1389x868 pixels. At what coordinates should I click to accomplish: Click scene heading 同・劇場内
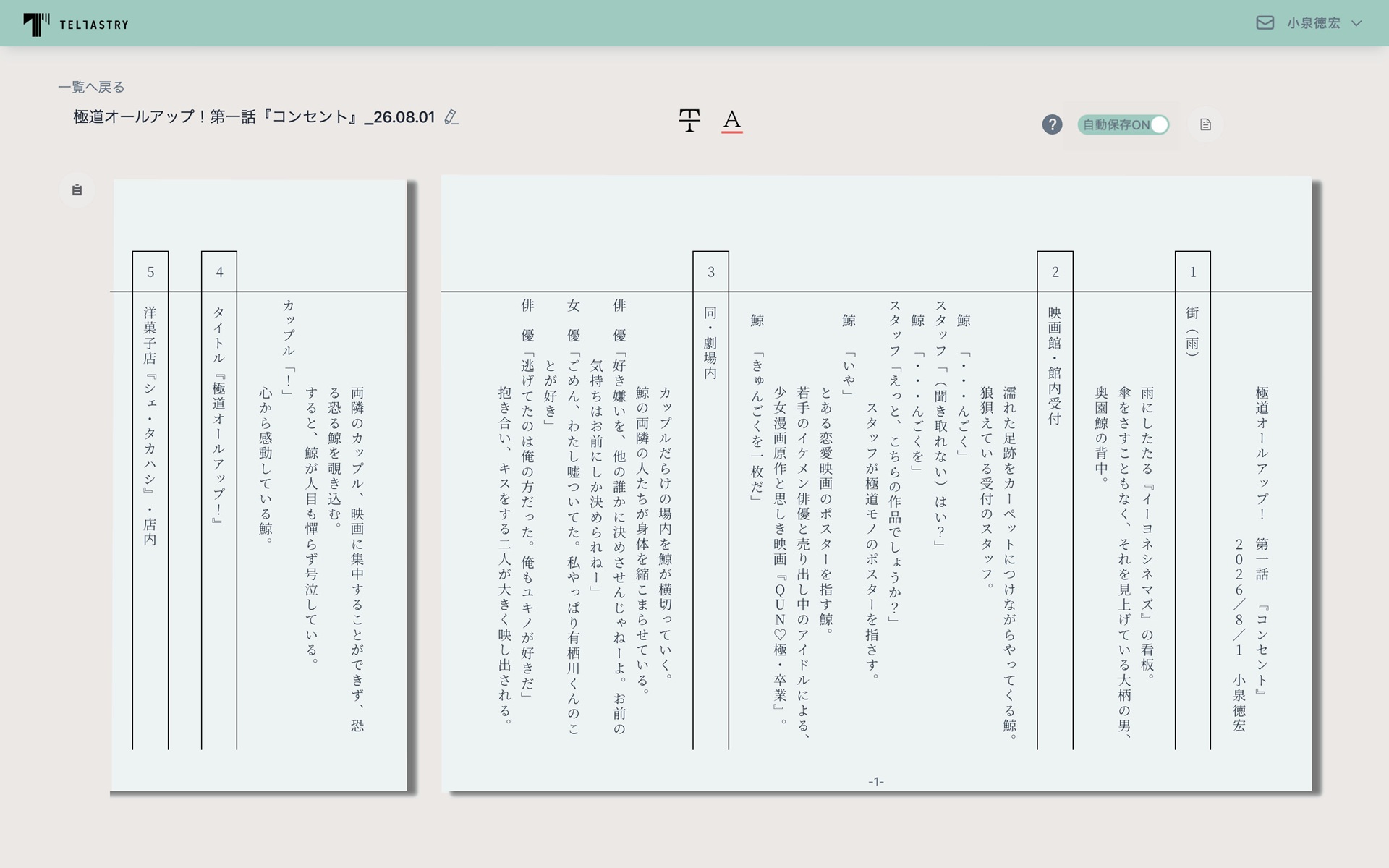tap(710, 342)
